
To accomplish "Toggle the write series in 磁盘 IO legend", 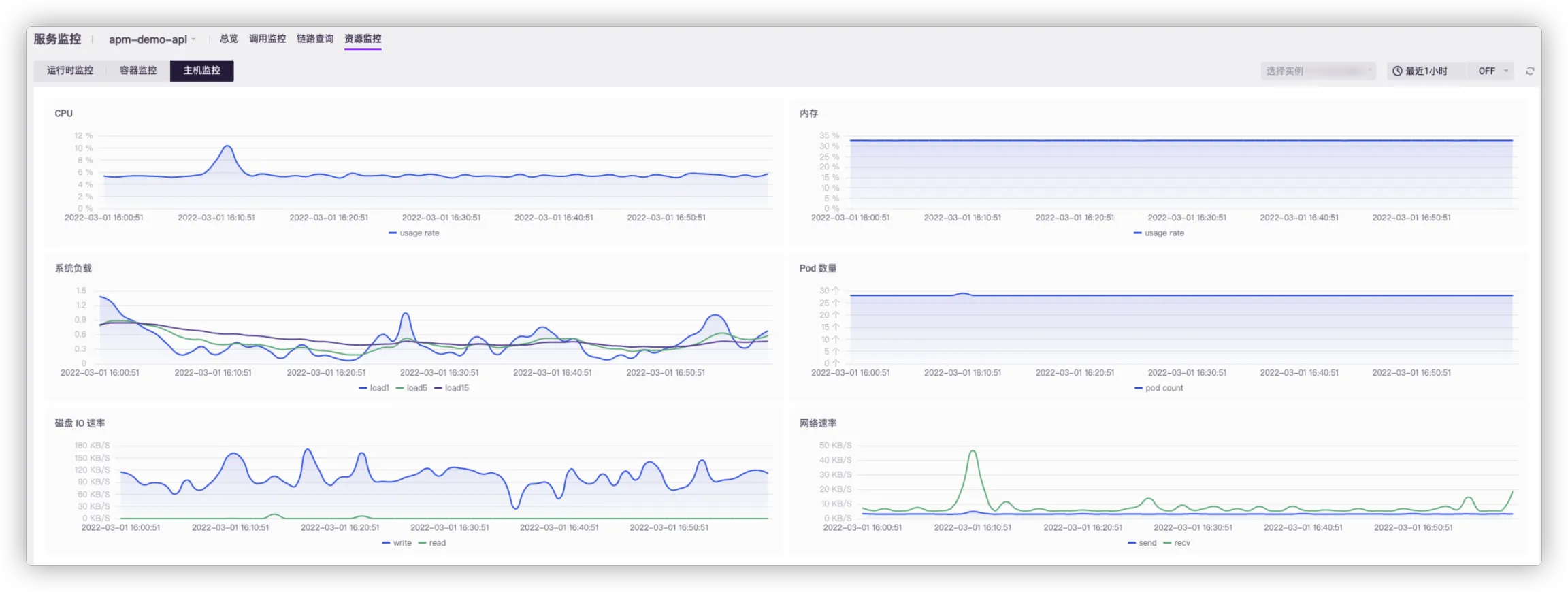I will [397, 543].
